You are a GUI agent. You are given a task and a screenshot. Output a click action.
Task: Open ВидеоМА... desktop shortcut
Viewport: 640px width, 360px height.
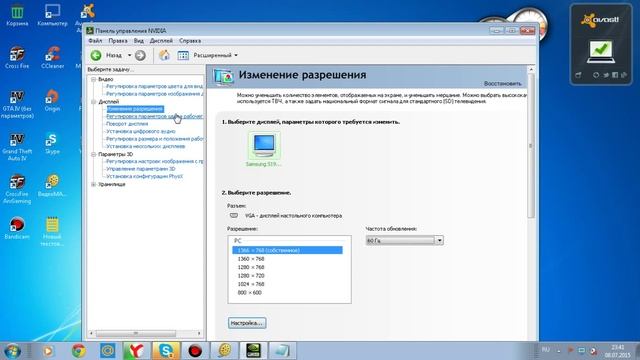point(52,186)
